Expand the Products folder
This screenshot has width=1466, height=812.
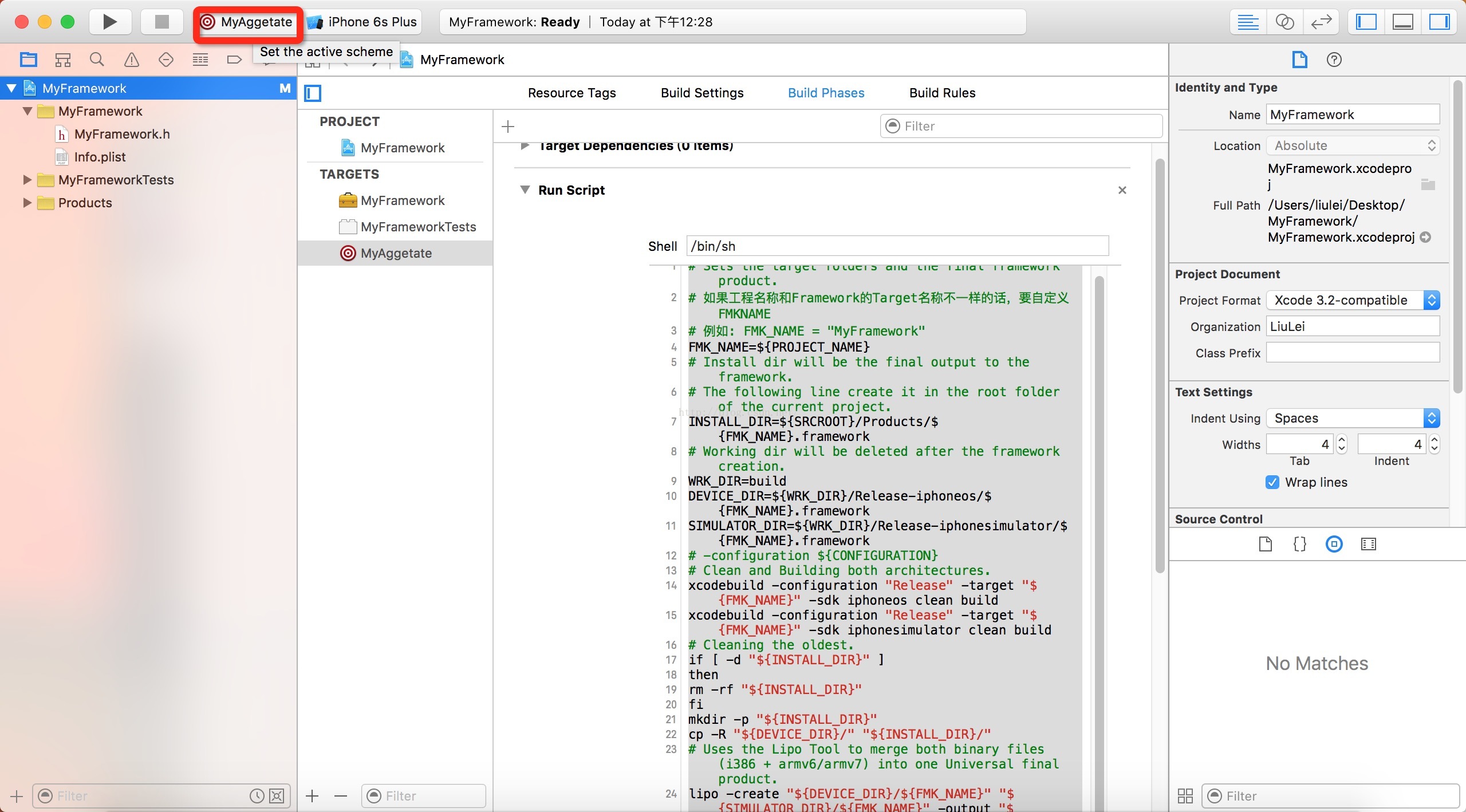coord(26,203)
